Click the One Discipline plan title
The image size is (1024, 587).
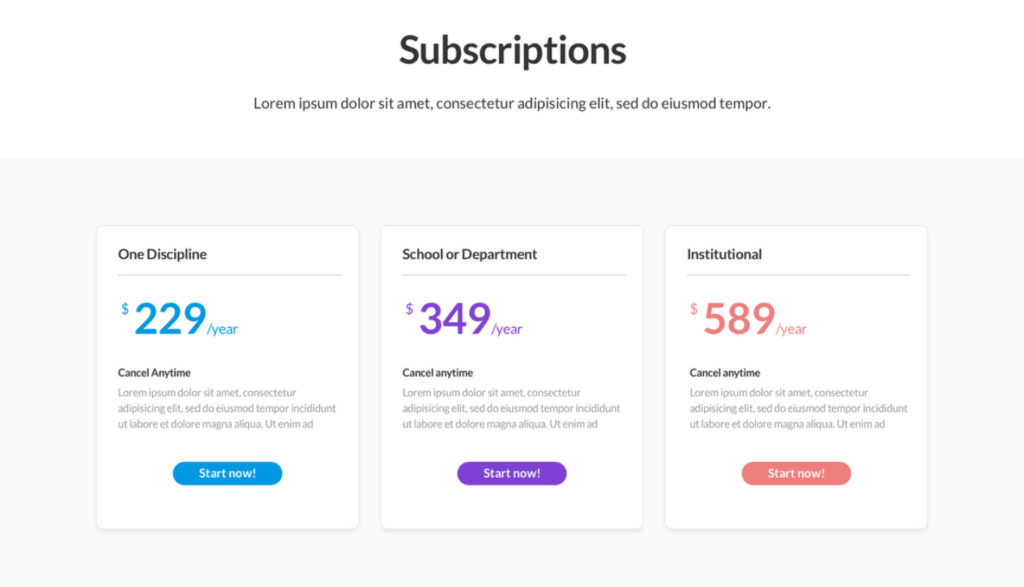point(162,254)
